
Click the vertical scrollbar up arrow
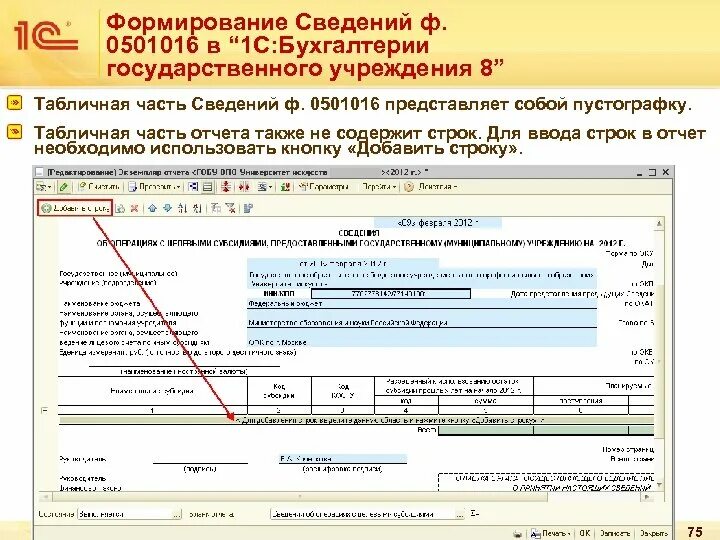coord(659,224)
